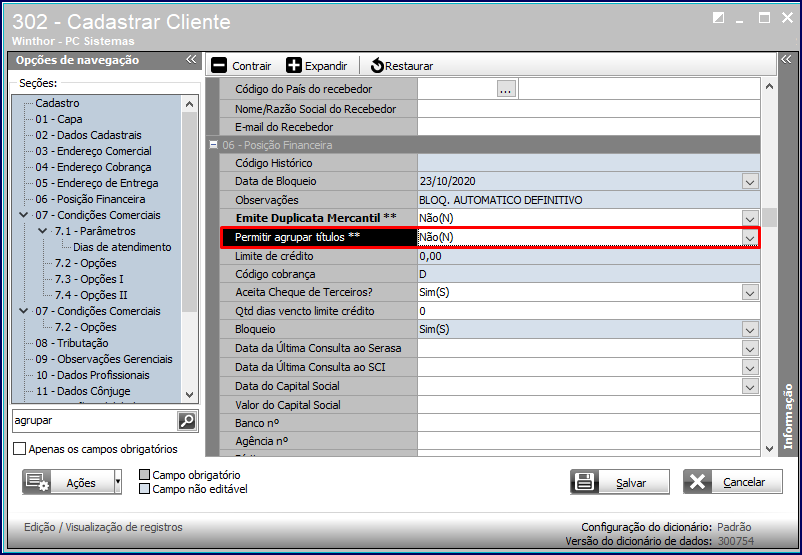Click the search magnifier icon
Viewport: 802px width, 555px height.
click(x=187, y=421)
